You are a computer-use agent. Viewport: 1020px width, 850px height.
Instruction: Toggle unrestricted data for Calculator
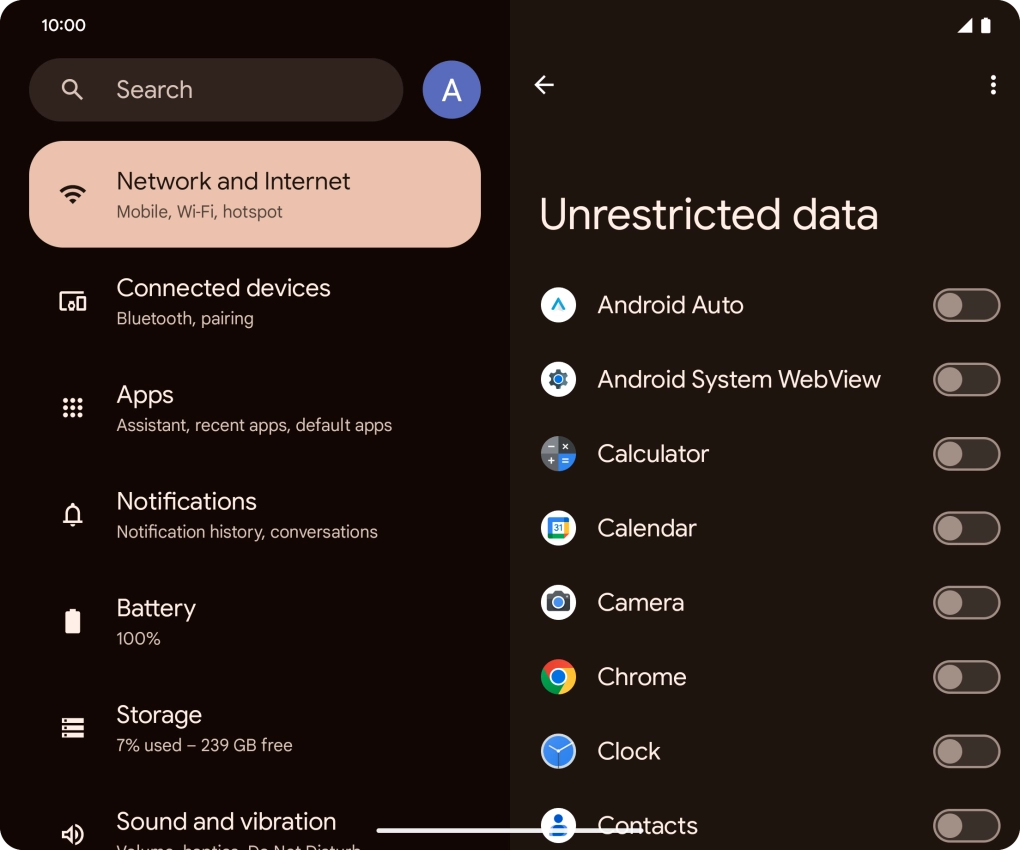[x=966, y=454]
